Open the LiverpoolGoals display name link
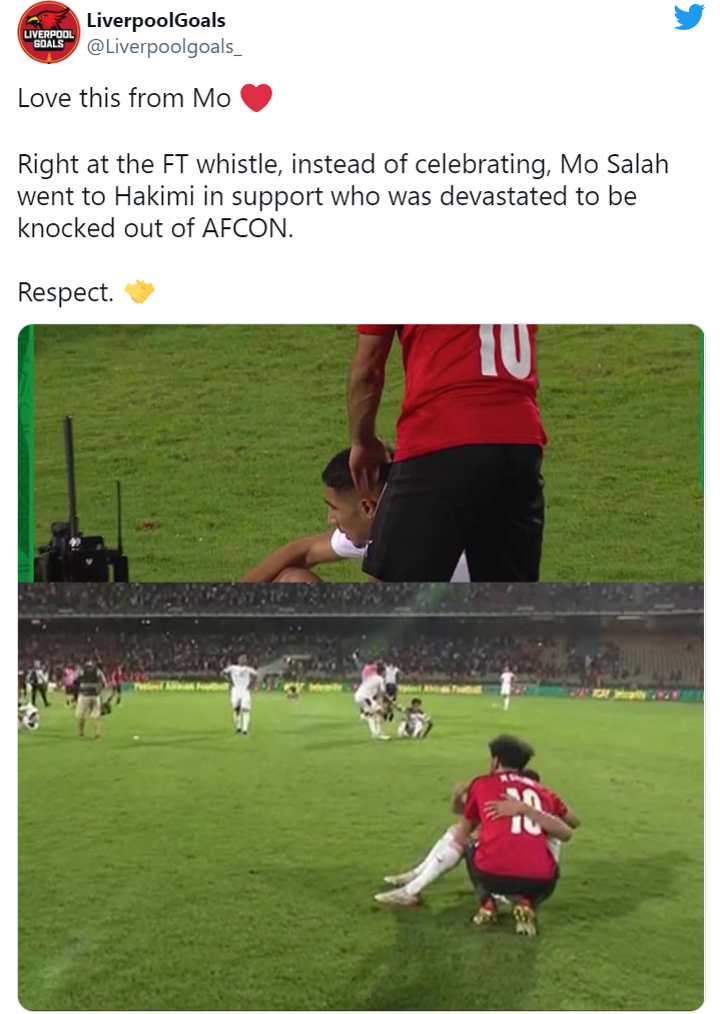Screen dimensions: 720x1014 [x=156, y=20]
